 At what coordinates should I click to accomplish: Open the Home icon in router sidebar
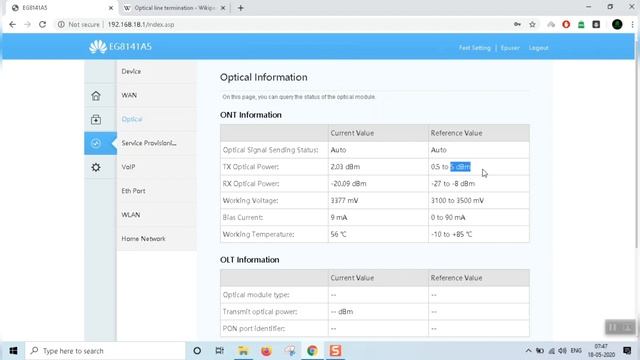(x=96, y=96)
